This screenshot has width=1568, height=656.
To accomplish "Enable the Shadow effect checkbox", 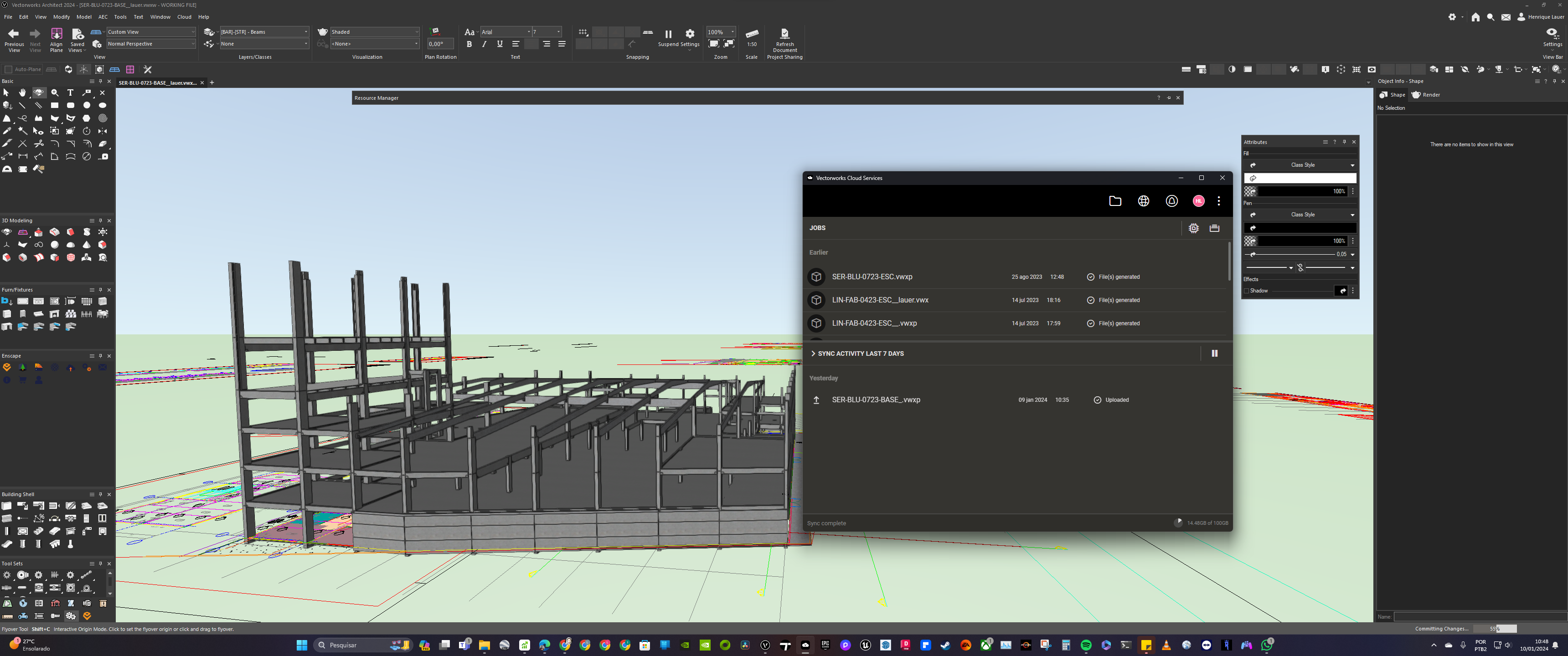I will tap(1247, 291).
